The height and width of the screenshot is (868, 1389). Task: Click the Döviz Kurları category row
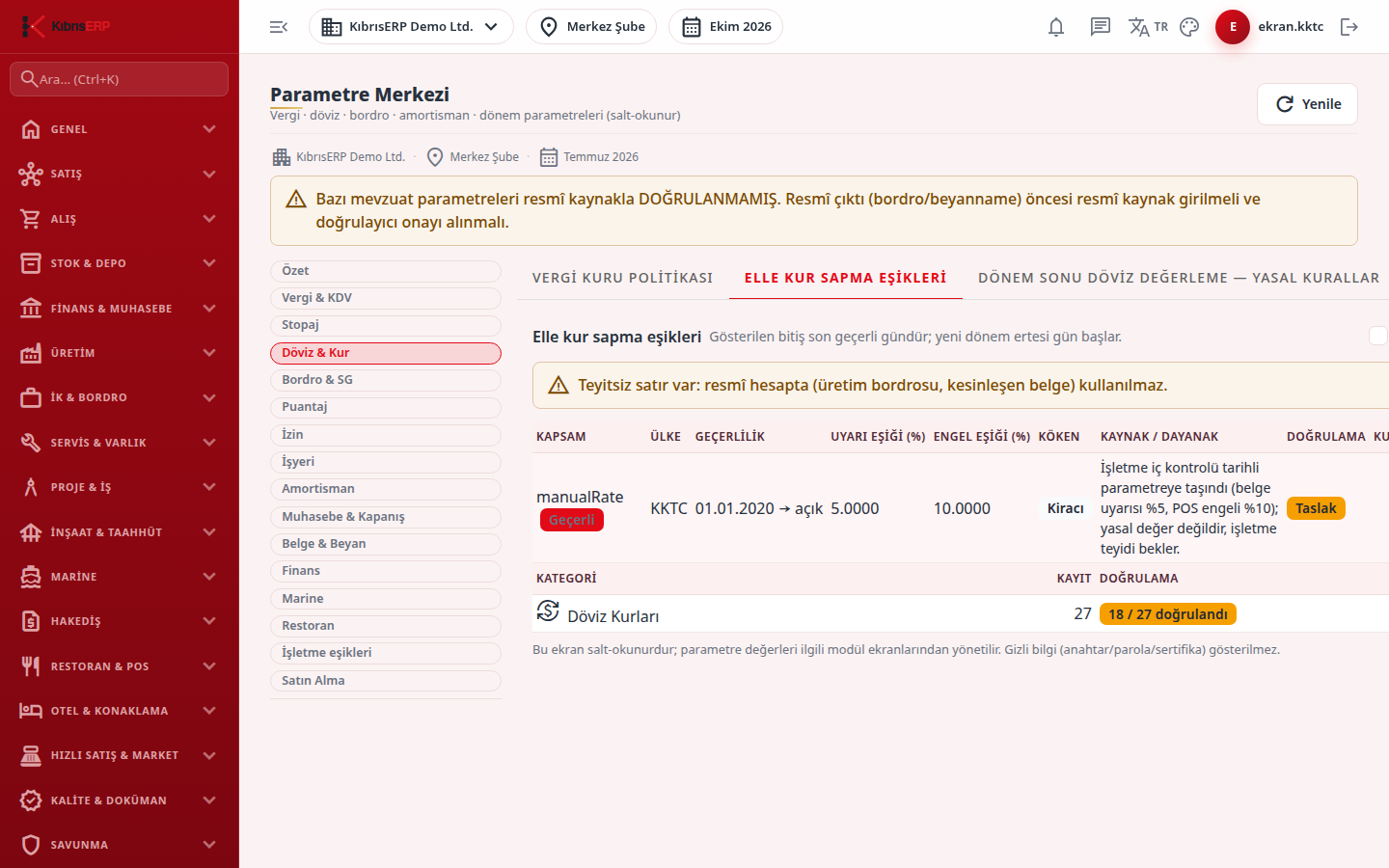pyautogui.click(x=961, y=614)
